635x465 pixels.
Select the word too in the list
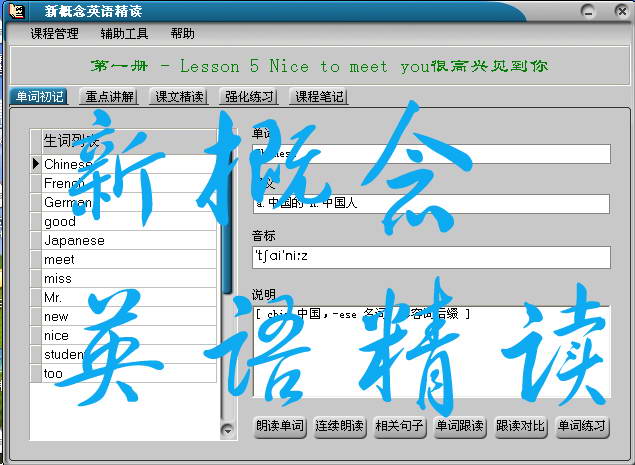pos(129,373)
